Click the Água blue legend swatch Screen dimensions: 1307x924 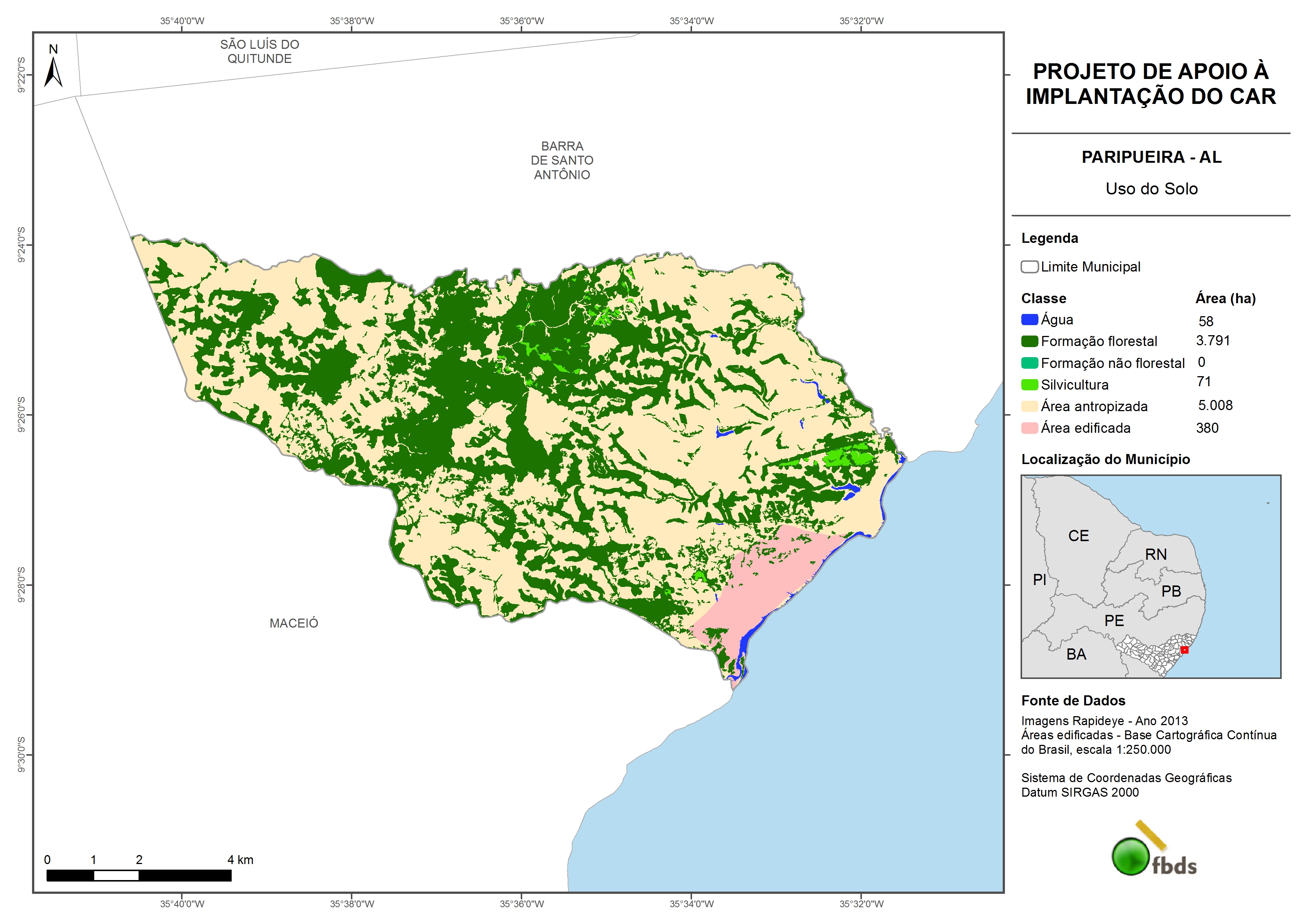pos(1029,320)
